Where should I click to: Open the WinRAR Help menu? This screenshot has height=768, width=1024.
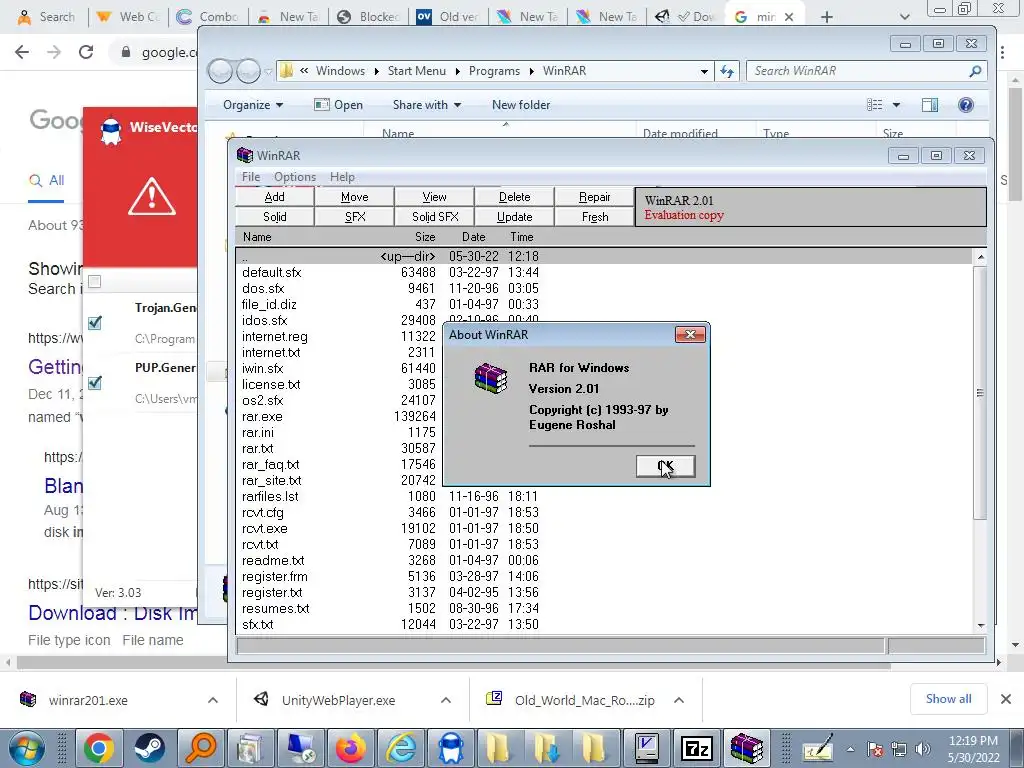coord(342,177)
